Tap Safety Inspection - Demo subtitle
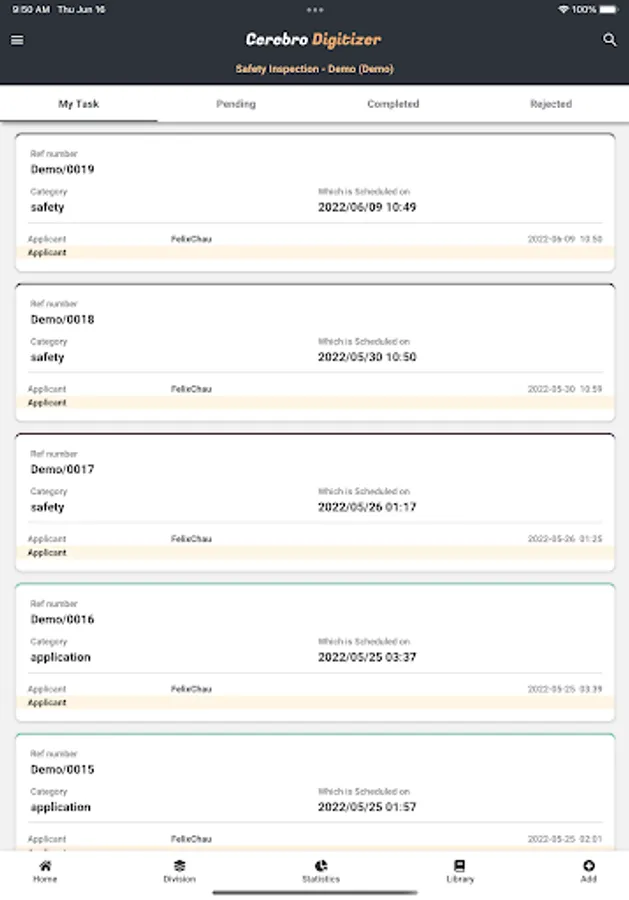Screen dimensions: 629x900 tap(314, 69)
